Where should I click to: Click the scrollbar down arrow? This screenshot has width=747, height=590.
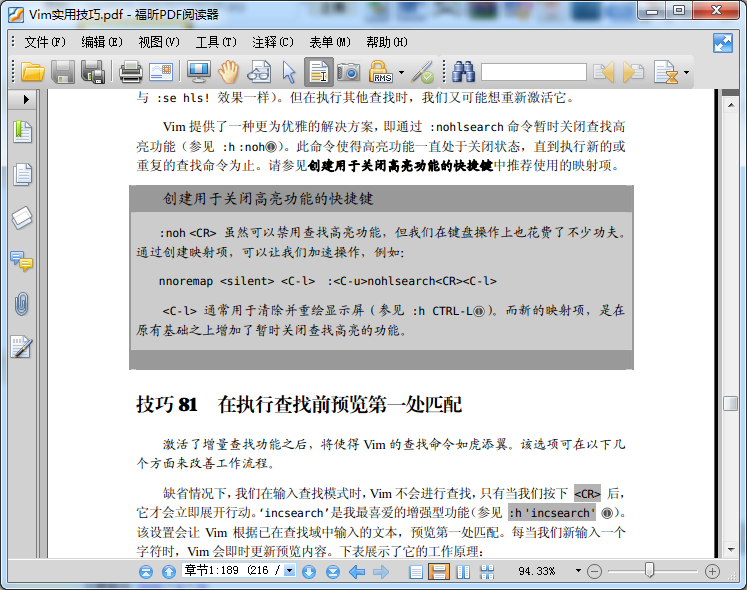pyautogui.click(x=731, y=550)
